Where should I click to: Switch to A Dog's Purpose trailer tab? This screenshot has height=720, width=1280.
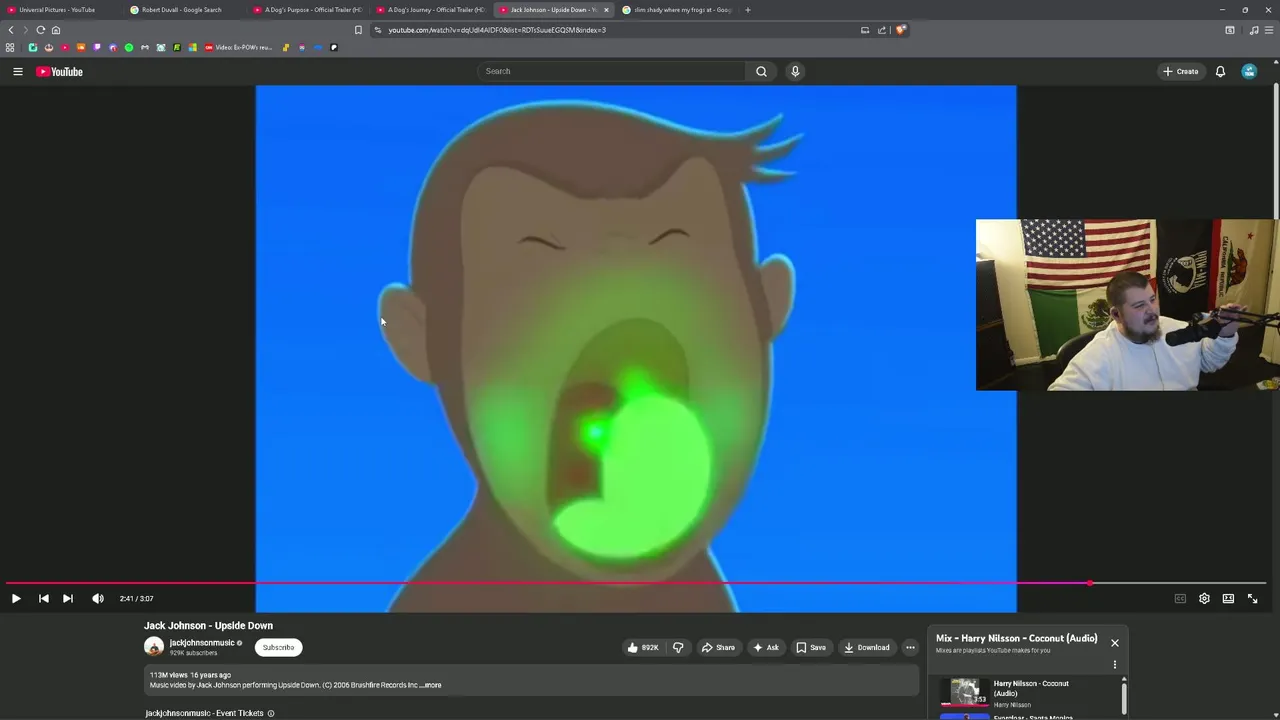pos(307,10)
